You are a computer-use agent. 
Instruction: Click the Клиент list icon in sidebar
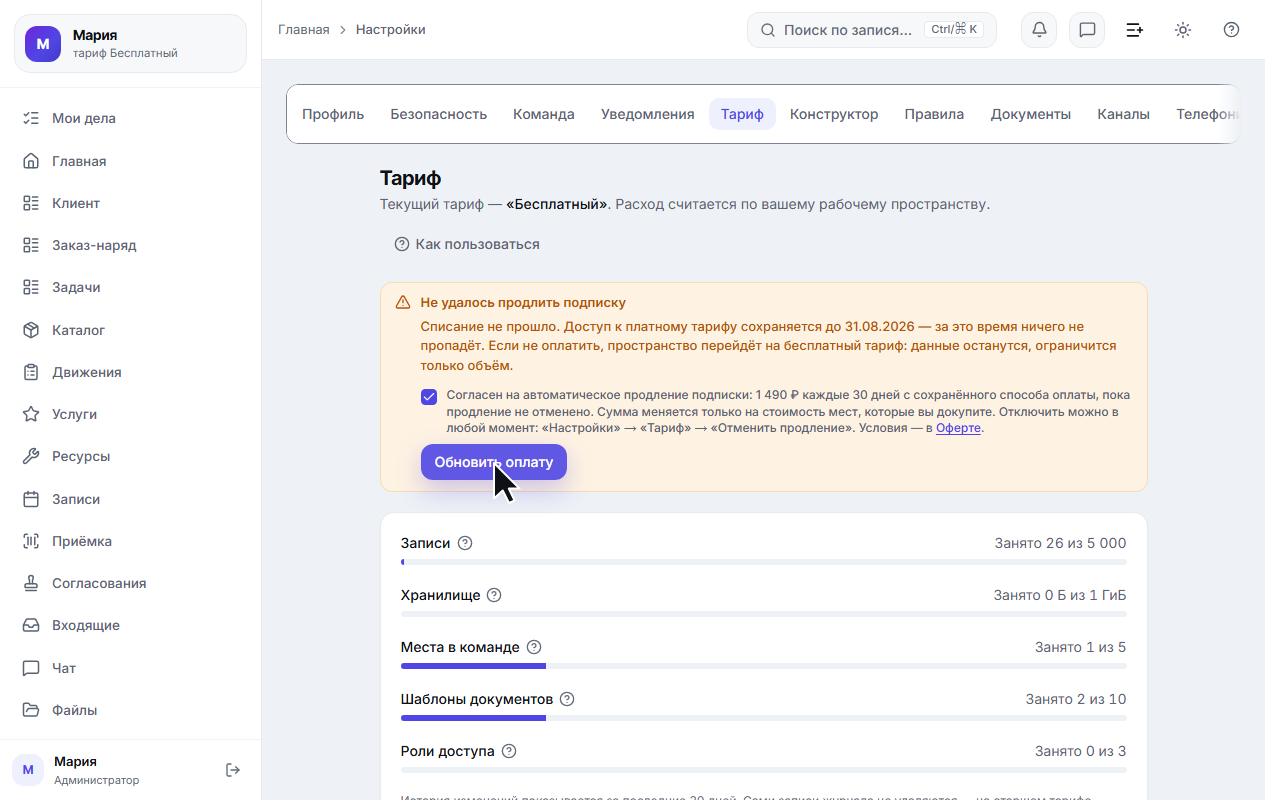(31, 203)
